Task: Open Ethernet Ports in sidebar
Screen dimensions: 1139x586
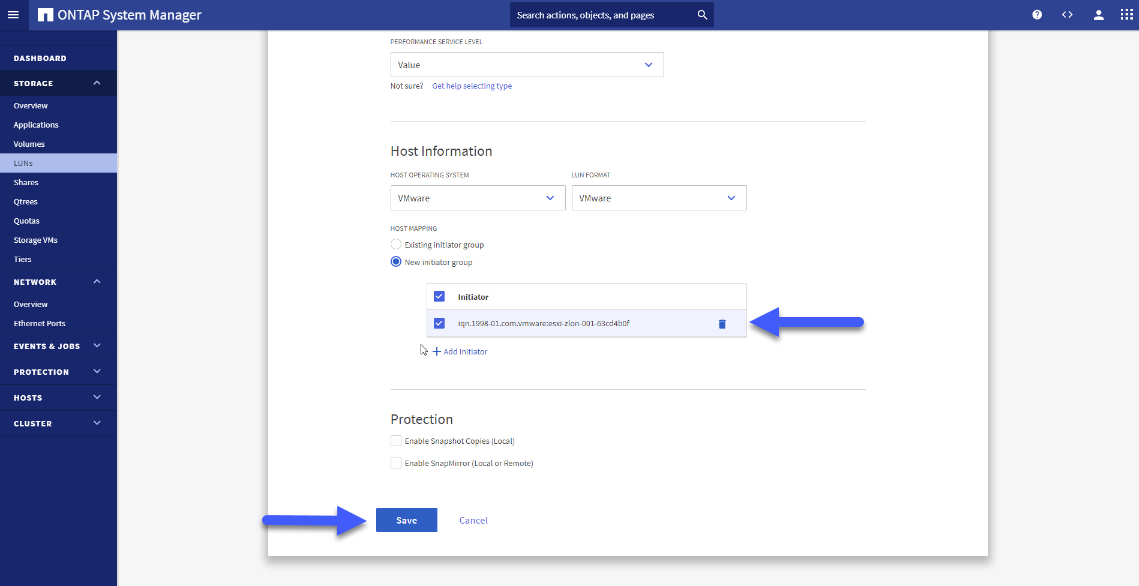Action: [x=39, y=323]
